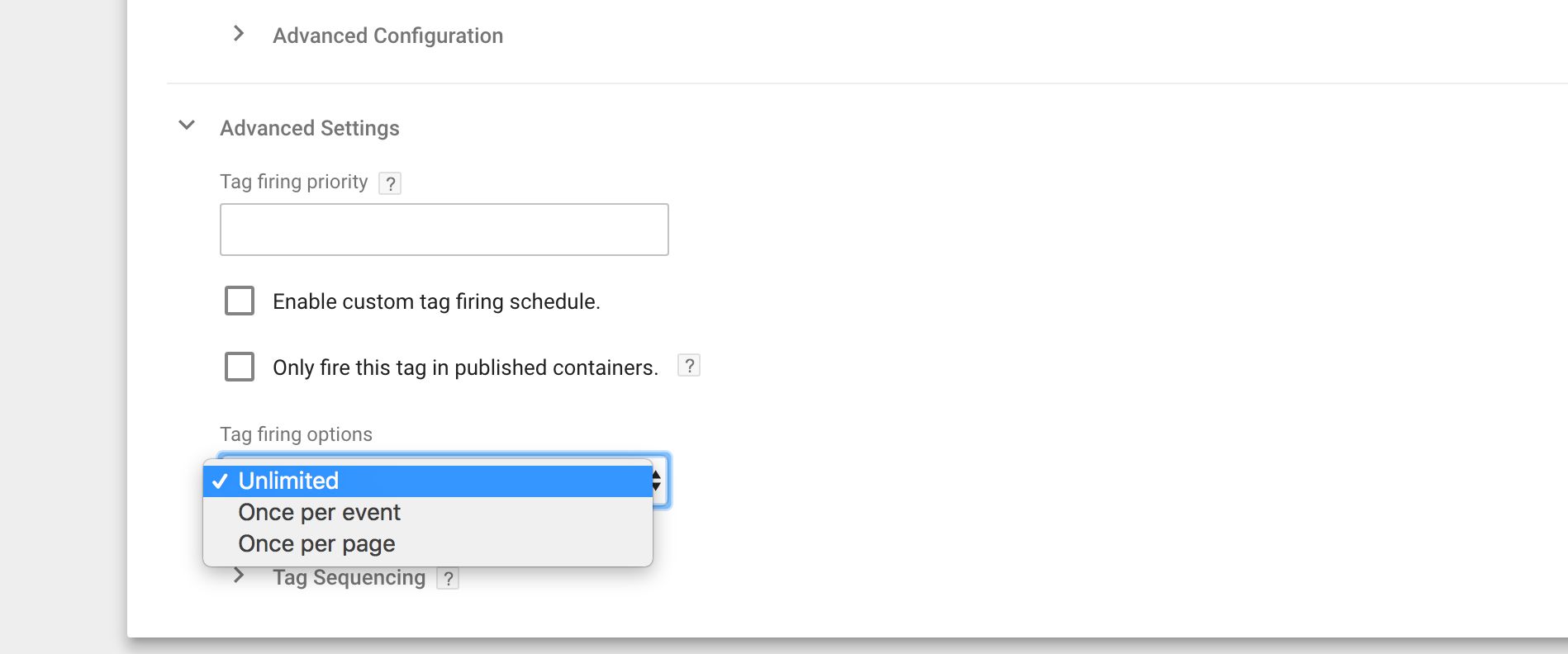Check Only fire in published containers
Image resolution: width=1568 pixels, height=654 pixels.
(x=240, y=367)
